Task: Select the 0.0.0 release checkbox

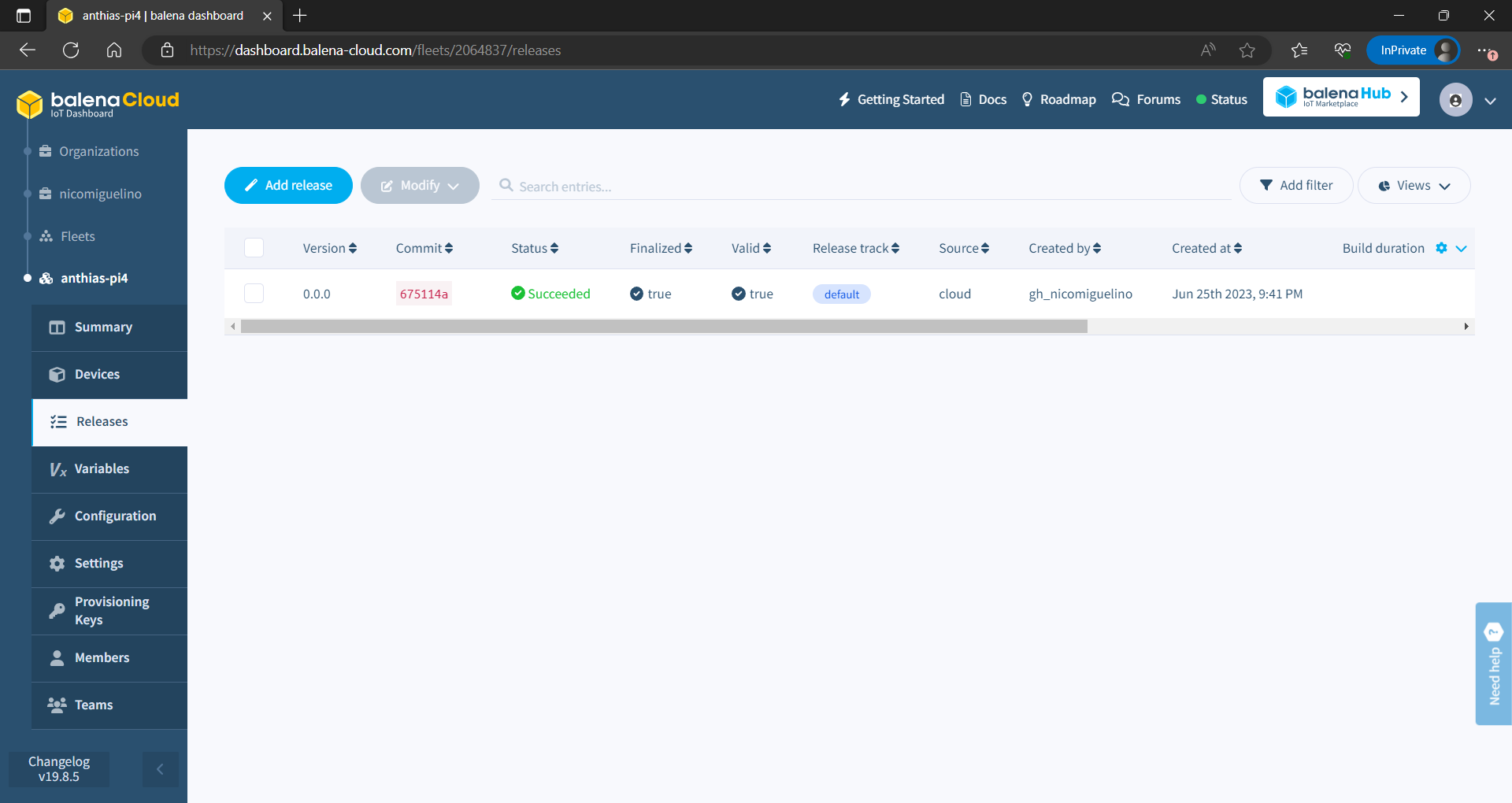Action: (254, 294)
